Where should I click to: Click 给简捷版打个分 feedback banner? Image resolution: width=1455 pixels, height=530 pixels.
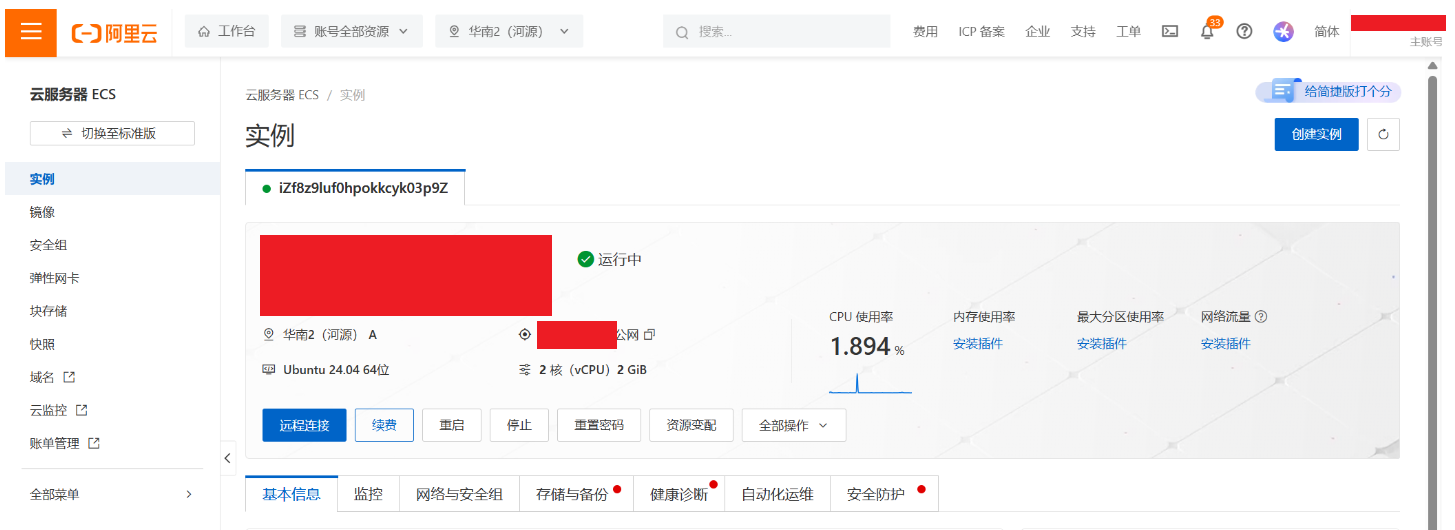tap(1328, 91)
